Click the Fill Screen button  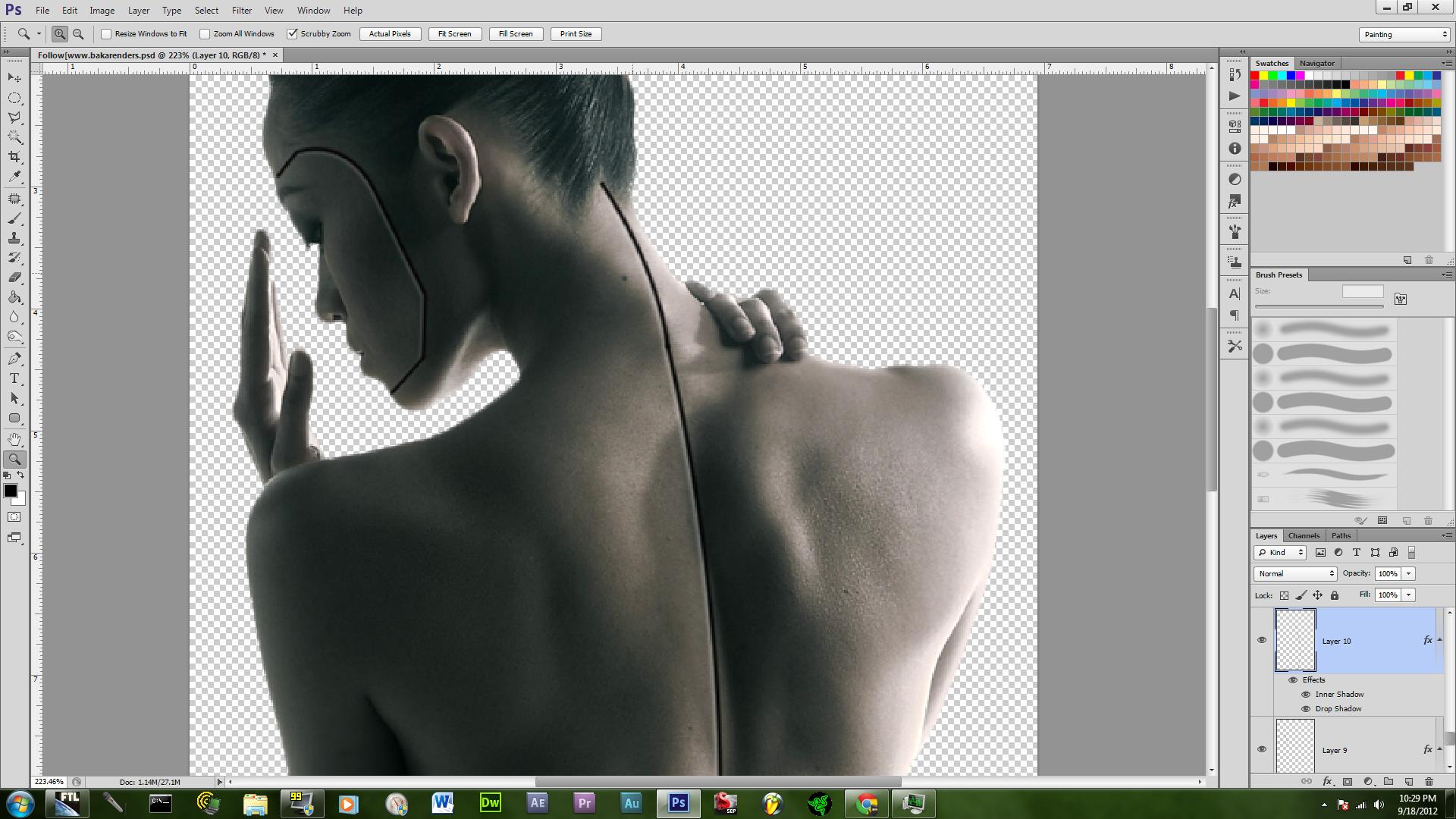516,34
